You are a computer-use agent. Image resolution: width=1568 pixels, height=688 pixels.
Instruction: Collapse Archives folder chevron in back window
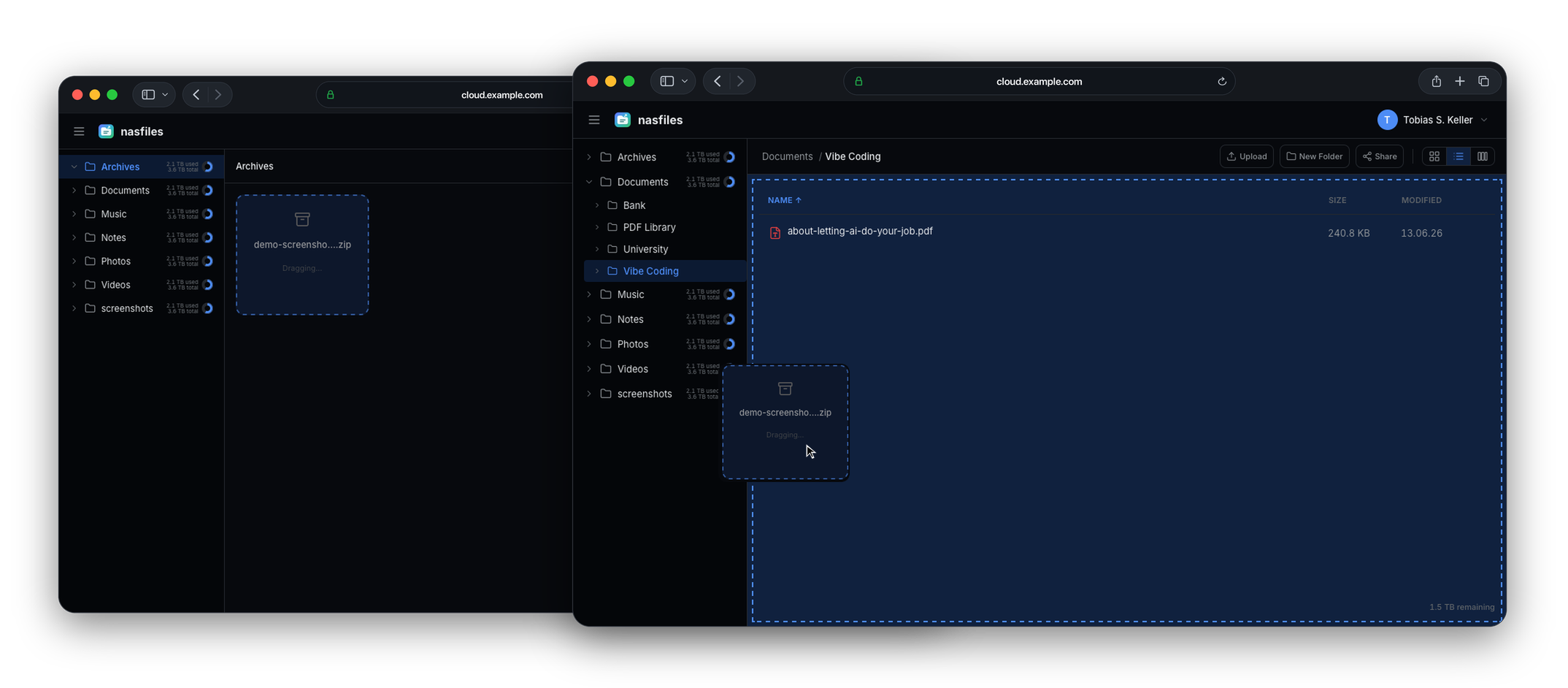coord(74,167)
